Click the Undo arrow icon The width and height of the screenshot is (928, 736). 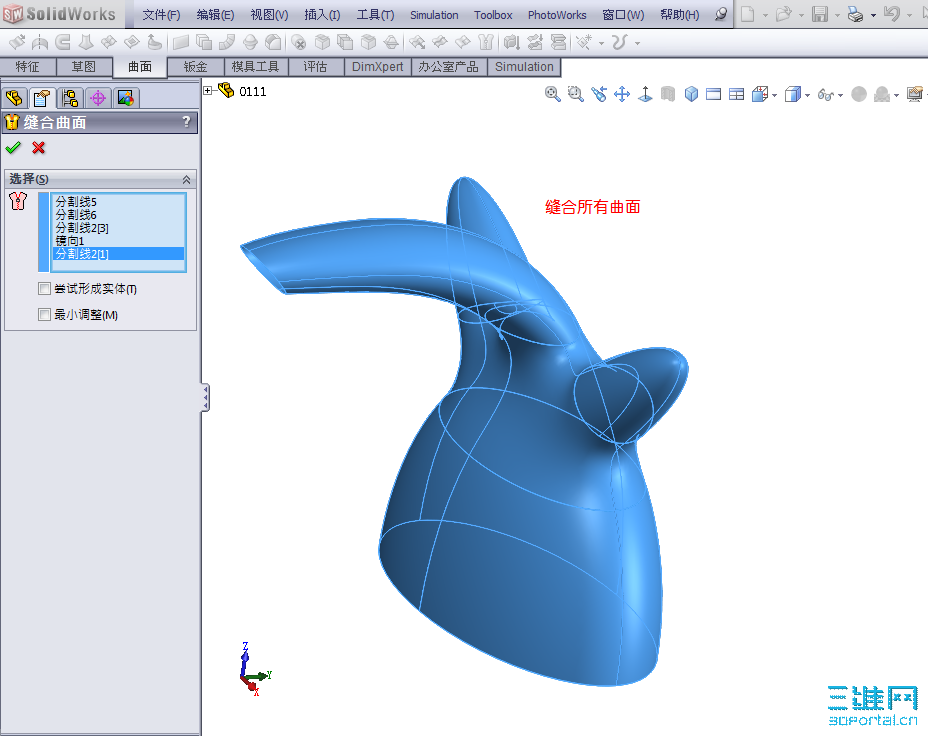pyautogui.click(x=892, y=14)
